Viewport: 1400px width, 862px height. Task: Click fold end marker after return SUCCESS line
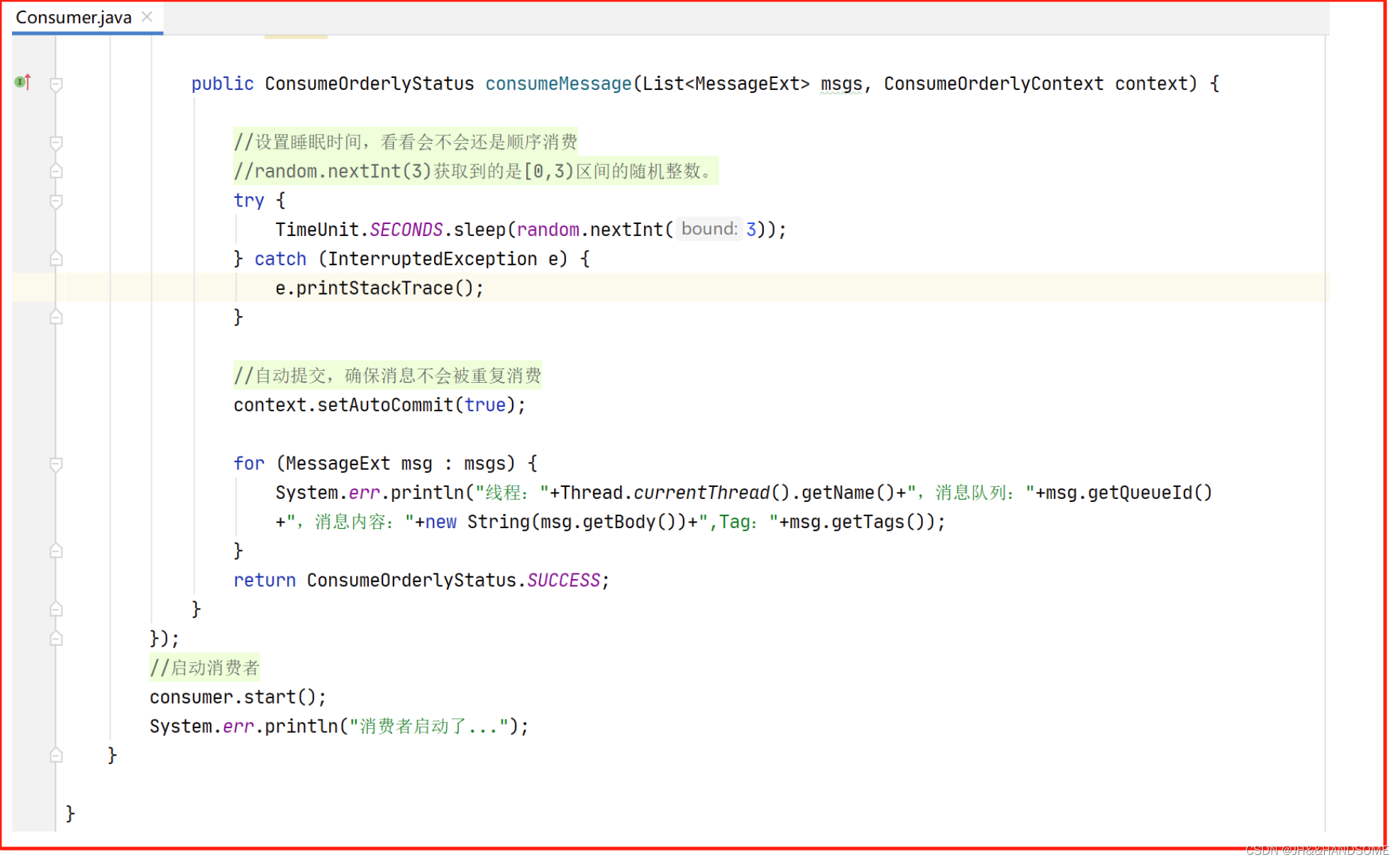coord(56,609)
